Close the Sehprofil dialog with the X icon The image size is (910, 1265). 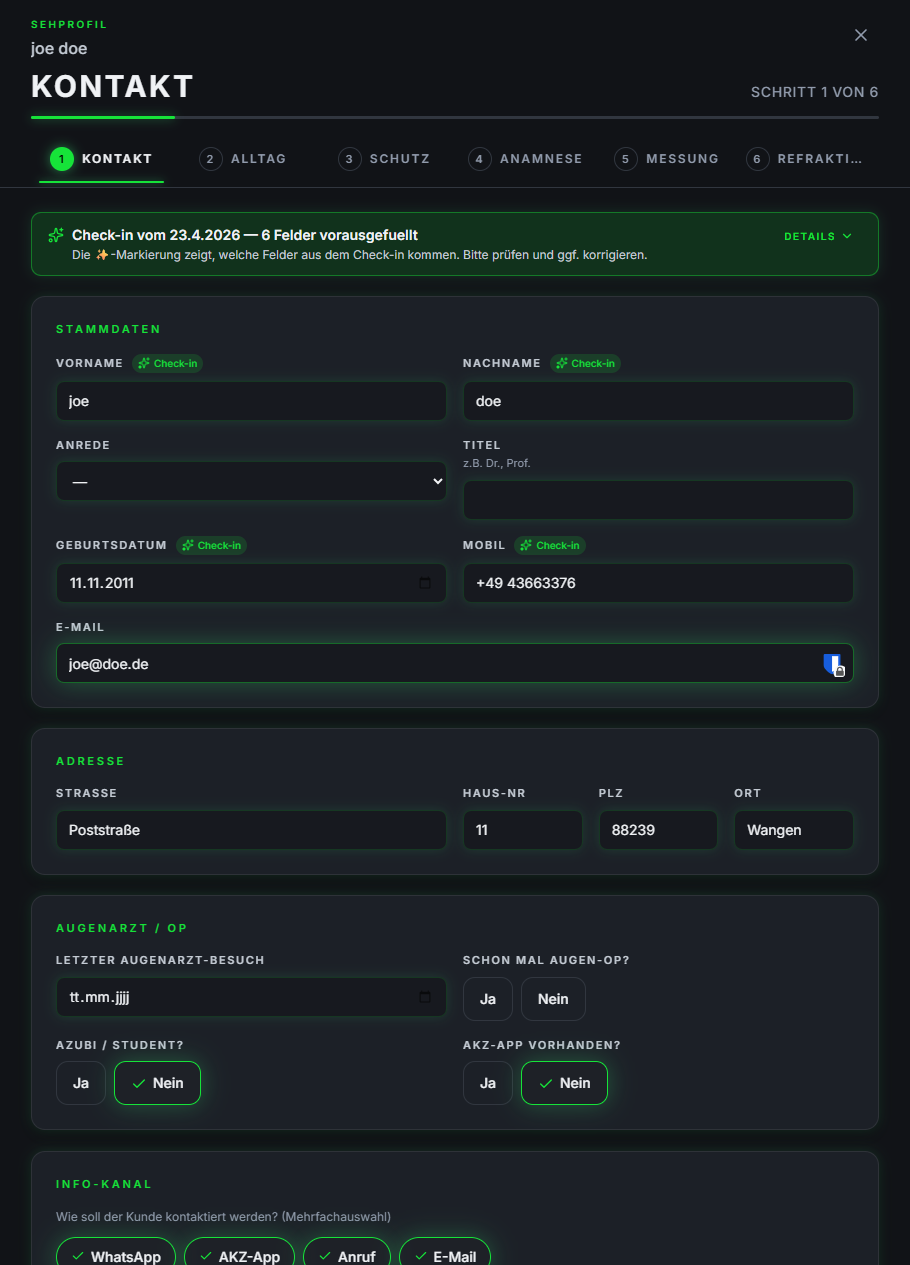tap(860, 35)
